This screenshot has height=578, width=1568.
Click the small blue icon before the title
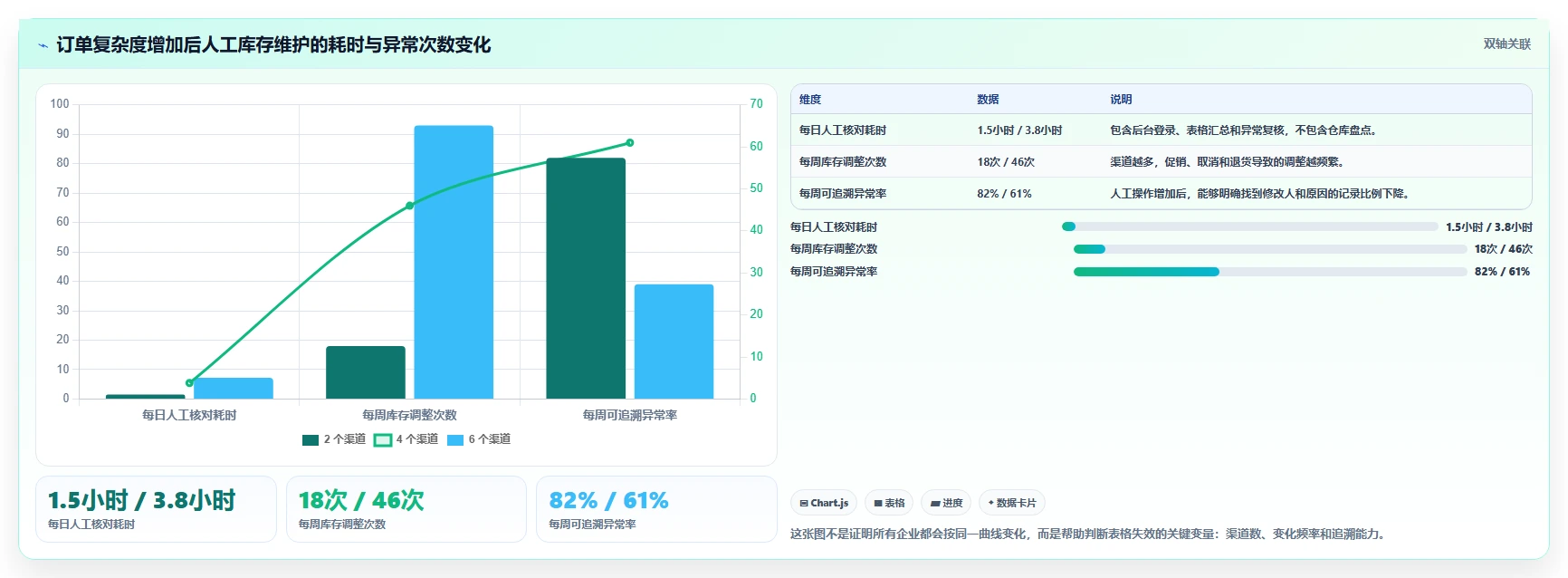coord(43,45)
